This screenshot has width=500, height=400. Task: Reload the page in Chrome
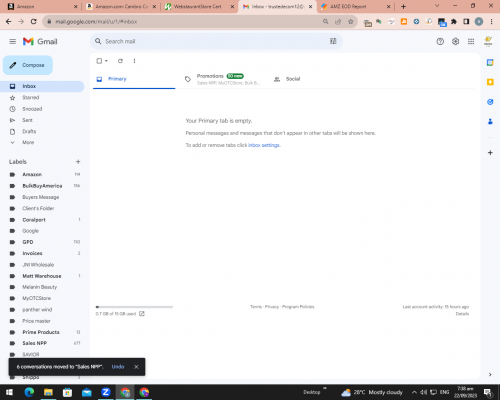(x=33, y=22)
